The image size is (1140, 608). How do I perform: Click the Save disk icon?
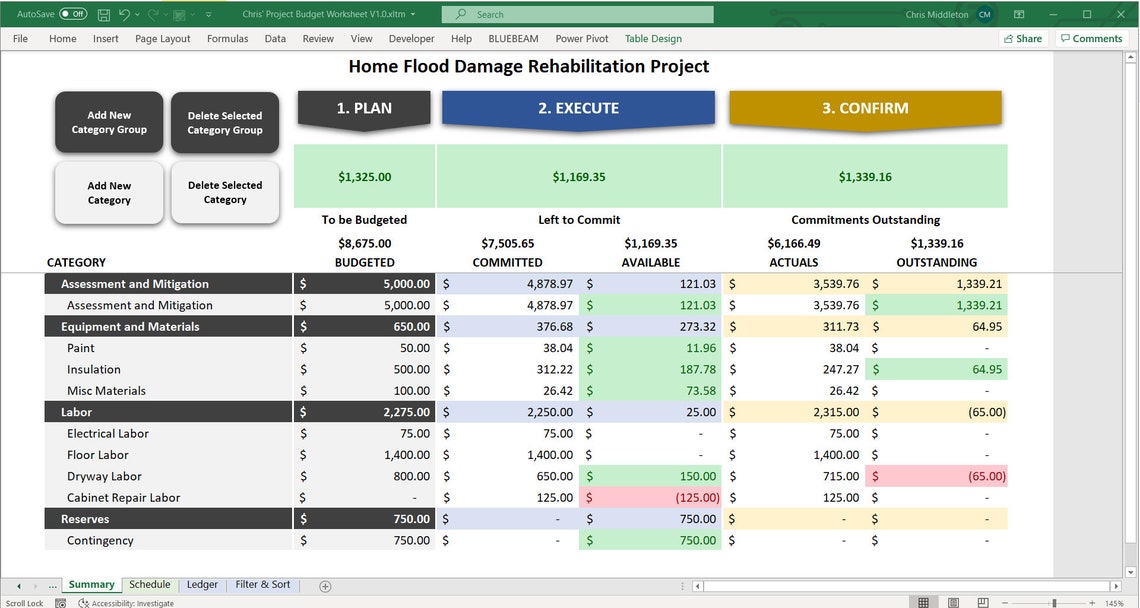103,15
